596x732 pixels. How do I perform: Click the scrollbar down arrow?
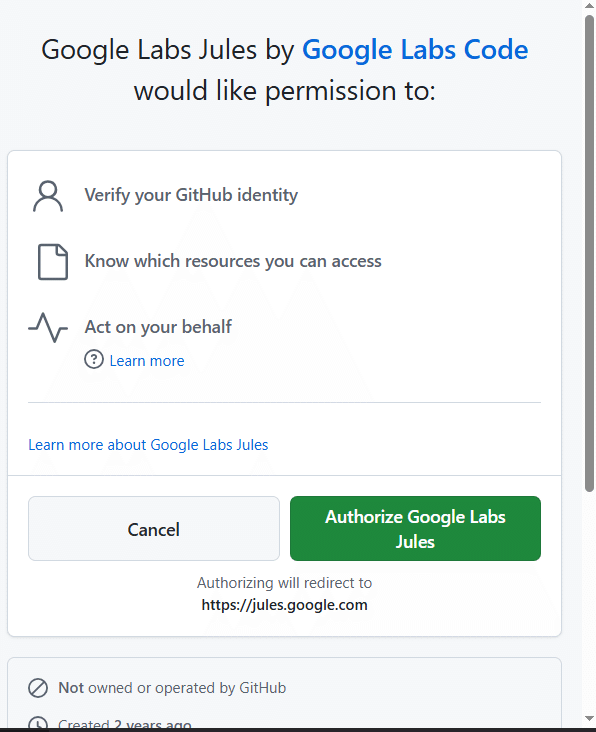[590, 719]
